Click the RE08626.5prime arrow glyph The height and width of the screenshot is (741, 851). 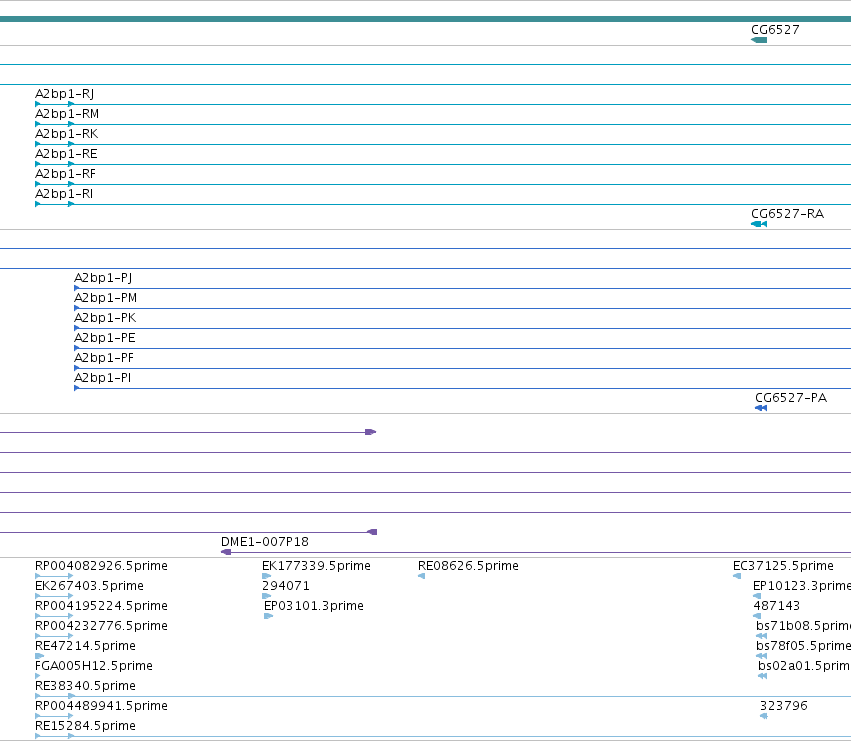point(421,576)
